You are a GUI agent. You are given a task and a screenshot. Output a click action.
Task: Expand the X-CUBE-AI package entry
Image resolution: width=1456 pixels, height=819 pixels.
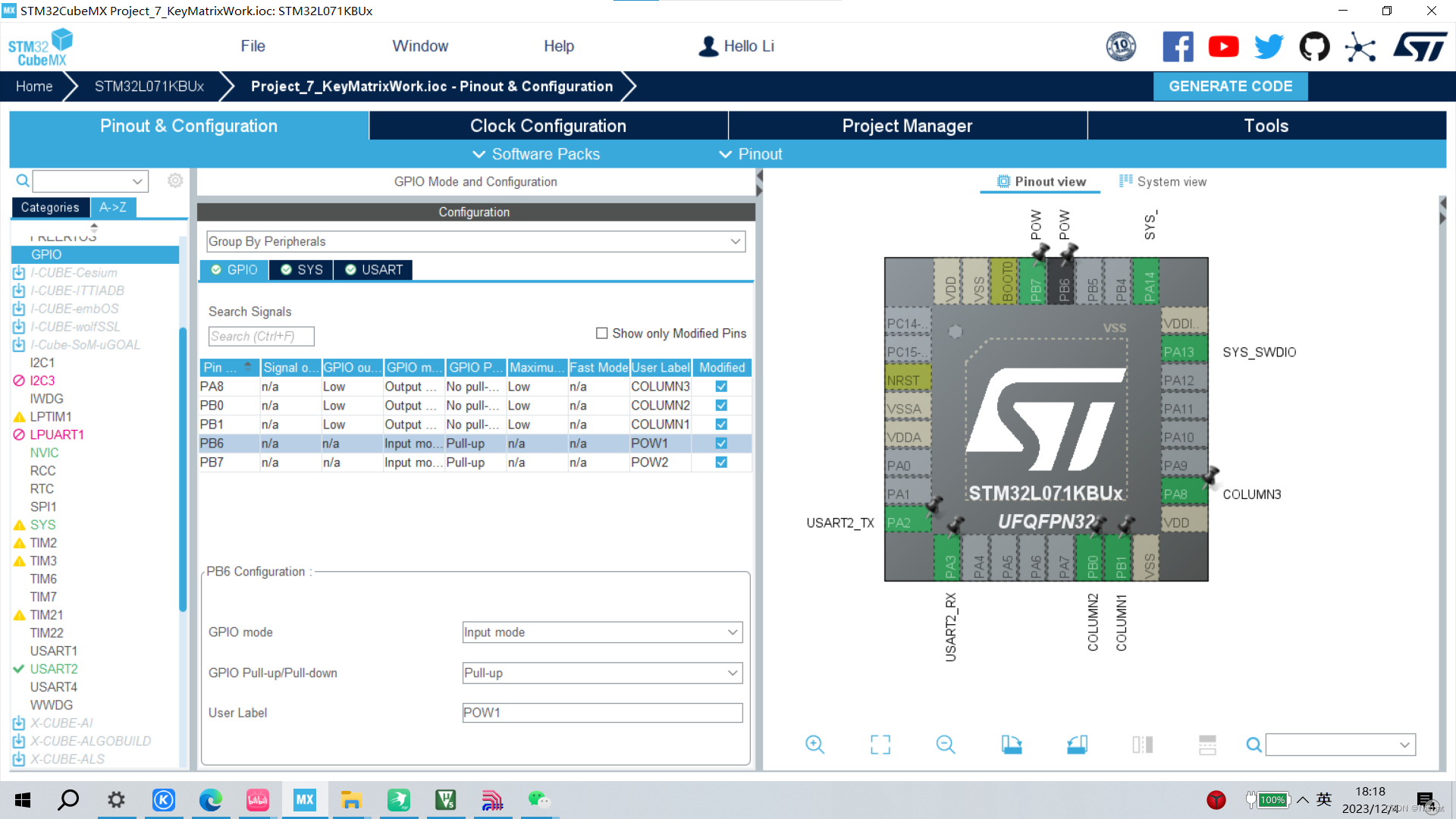pyautogui.click(x=19, y=723)
